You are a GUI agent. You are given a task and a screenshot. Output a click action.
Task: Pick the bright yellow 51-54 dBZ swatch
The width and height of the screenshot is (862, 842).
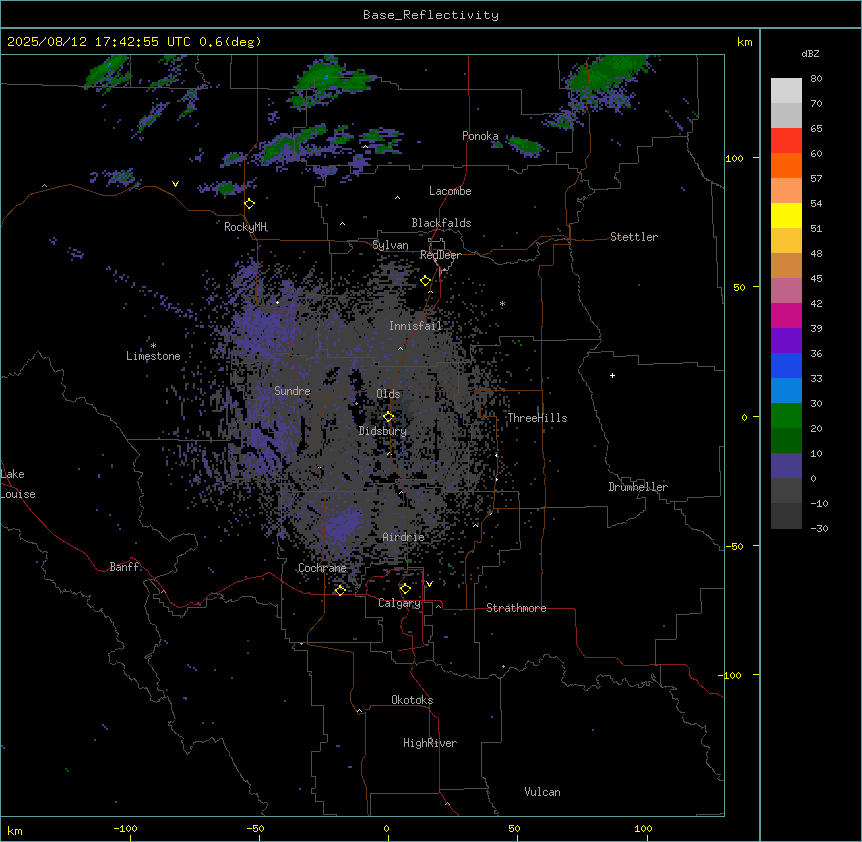coord(786,215)
